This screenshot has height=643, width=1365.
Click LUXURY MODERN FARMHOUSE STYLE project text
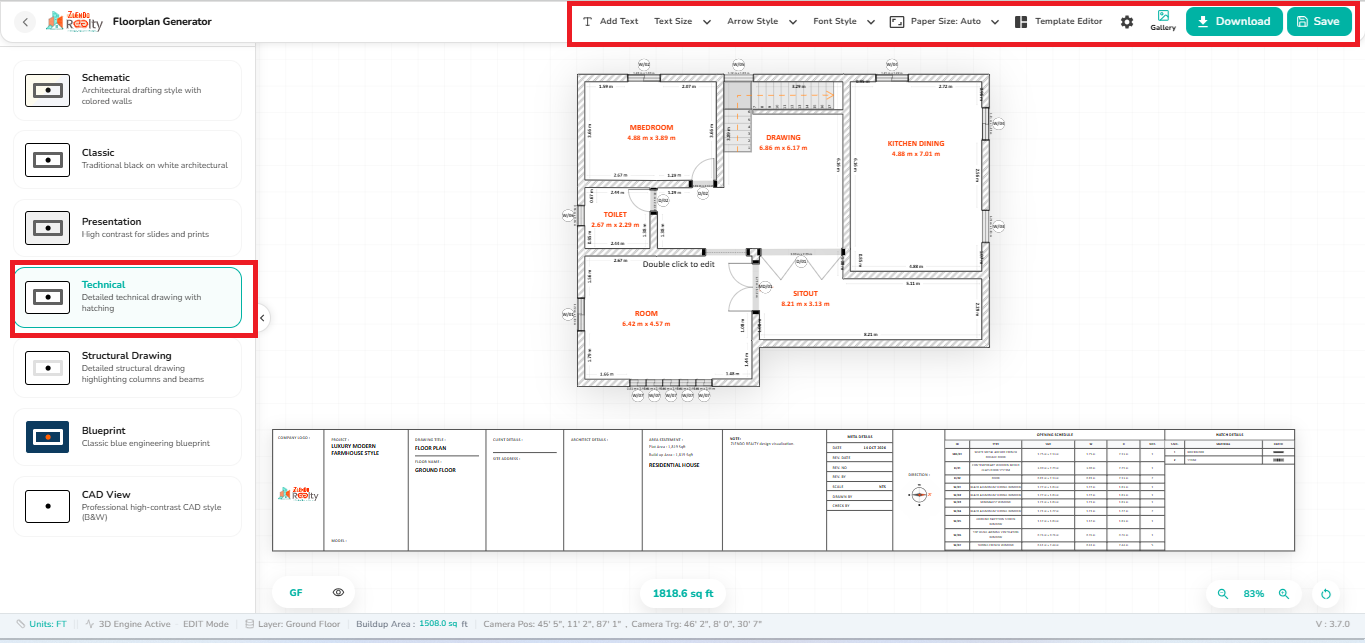[355, 449]
